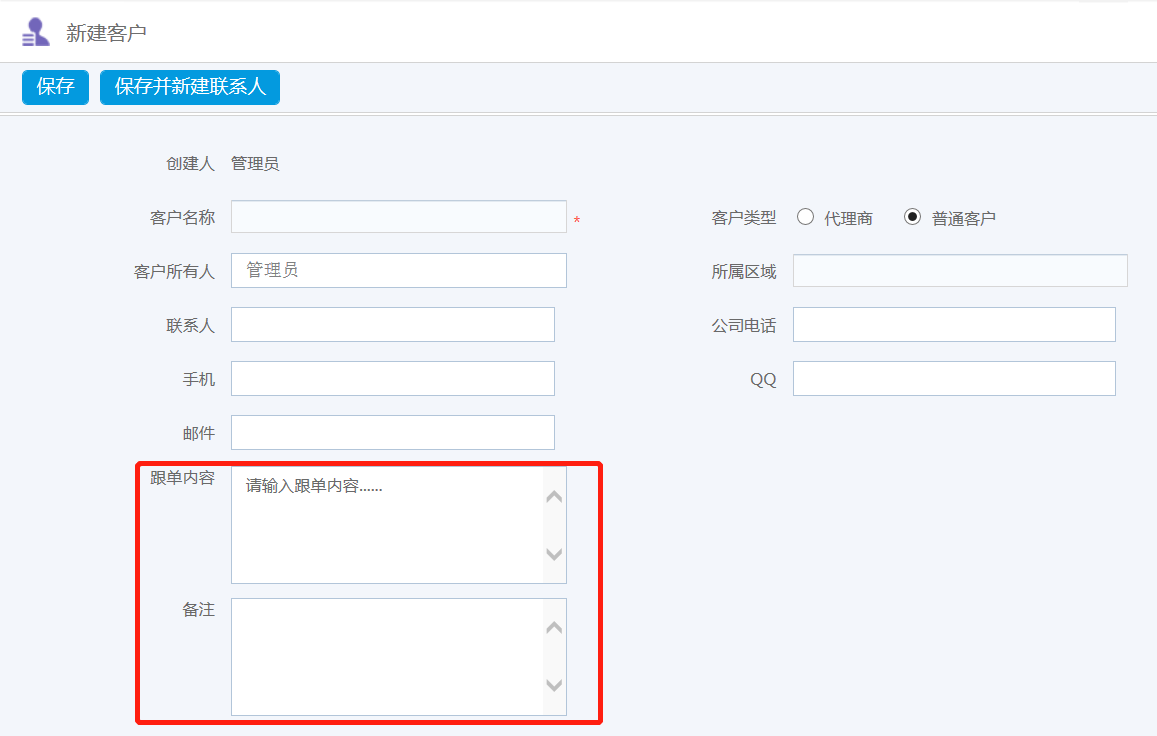Focus the 客户名称 required input field
Screen dimensions: 1157x736
tap(398, 217)
